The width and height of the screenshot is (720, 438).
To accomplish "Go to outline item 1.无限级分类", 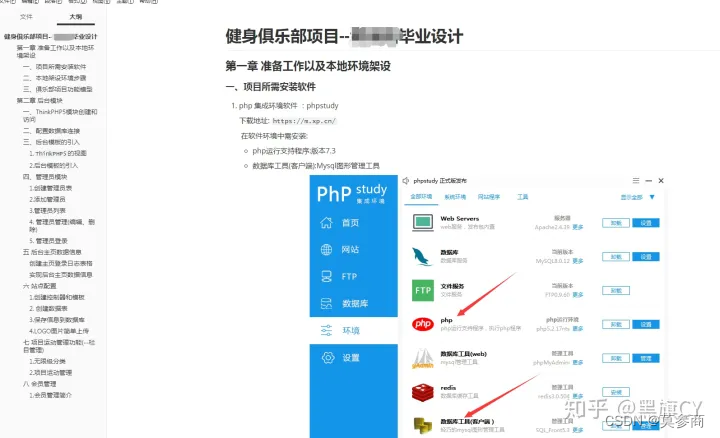I will [x=47, y=361].
